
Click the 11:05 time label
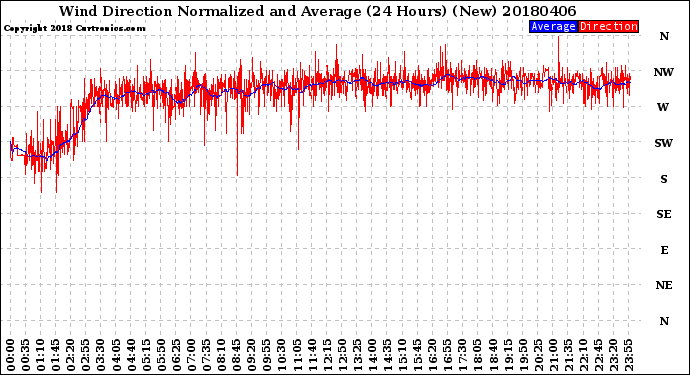pos(297,355)
